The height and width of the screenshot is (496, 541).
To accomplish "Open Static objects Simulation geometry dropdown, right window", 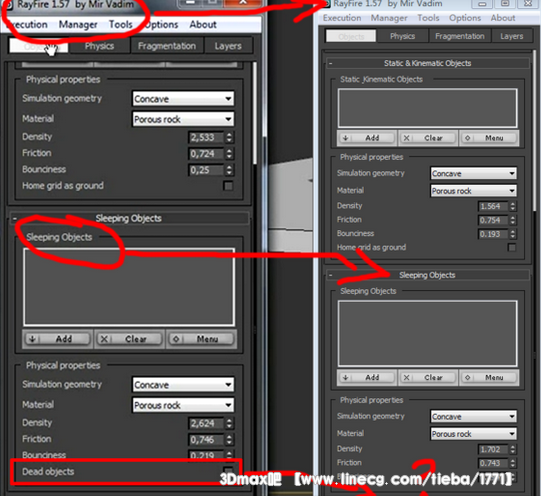I will coord(473,173).
